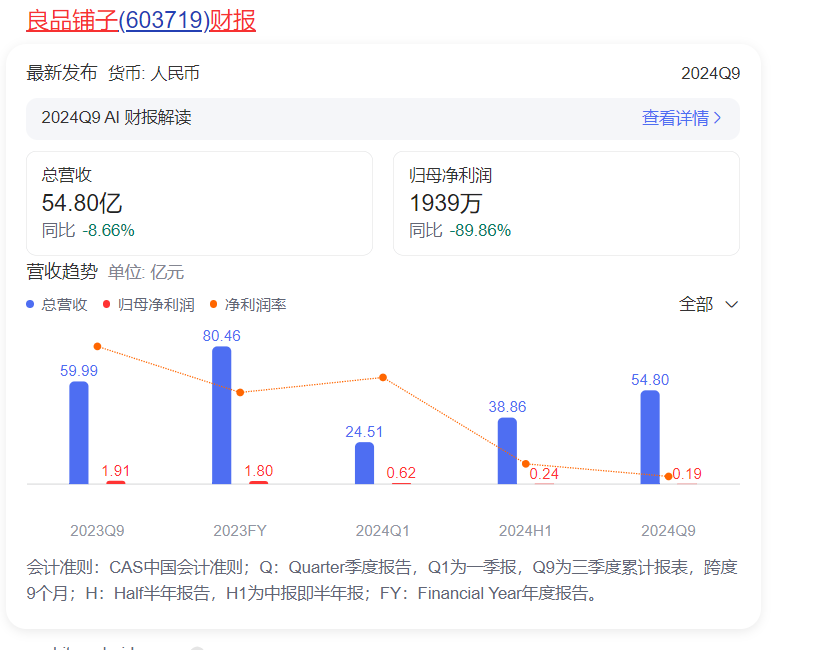Click the 2023Q9 net margin line point
This screenshot has width=826, height=650.
(97, 347)
